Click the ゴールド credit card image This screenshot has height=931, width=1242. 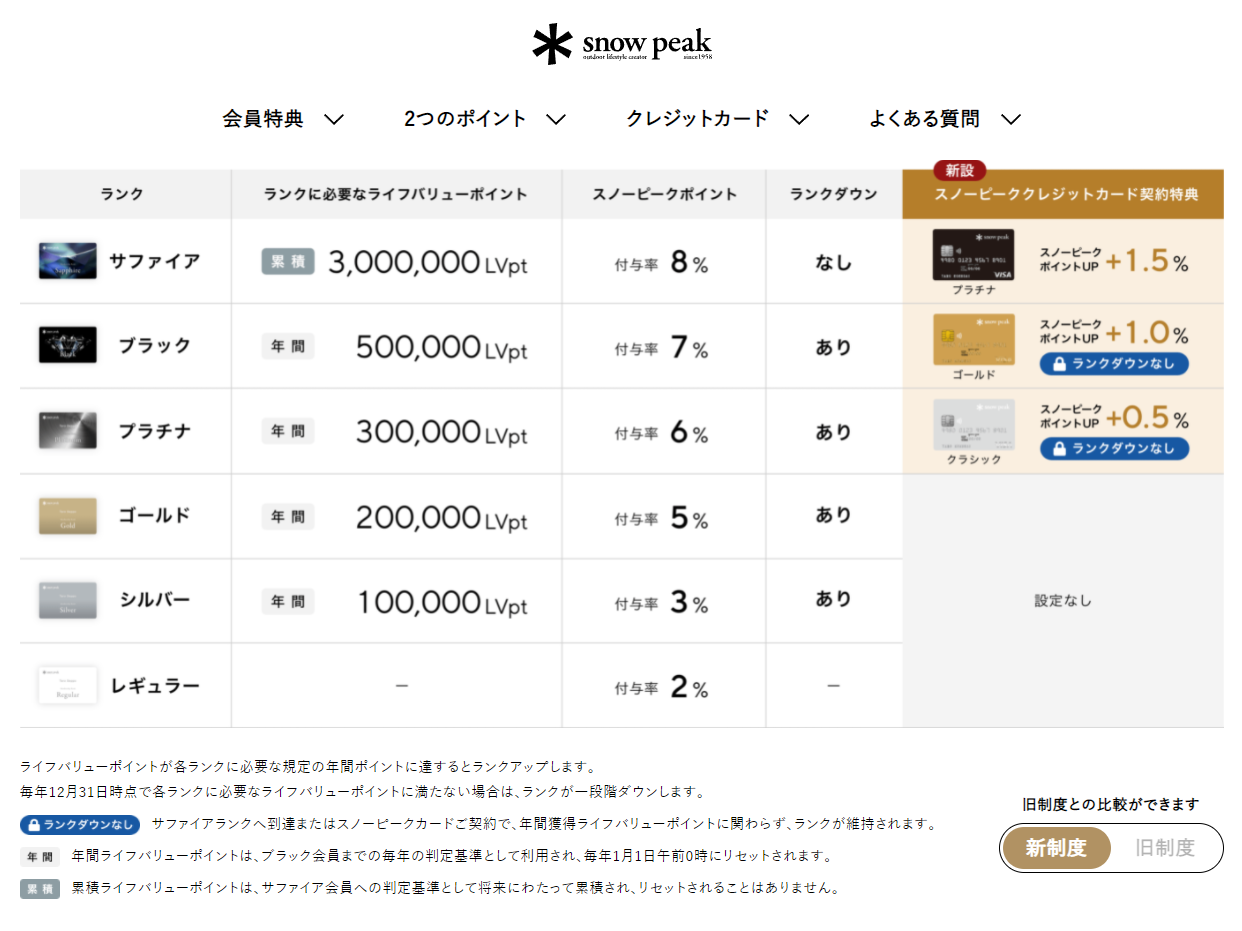click(973, 340)
